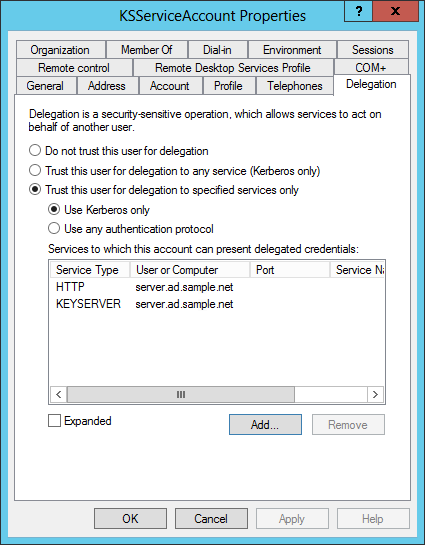Switch to the COM+ tab
Screen dimensions: 426x545
click(371, 68)
